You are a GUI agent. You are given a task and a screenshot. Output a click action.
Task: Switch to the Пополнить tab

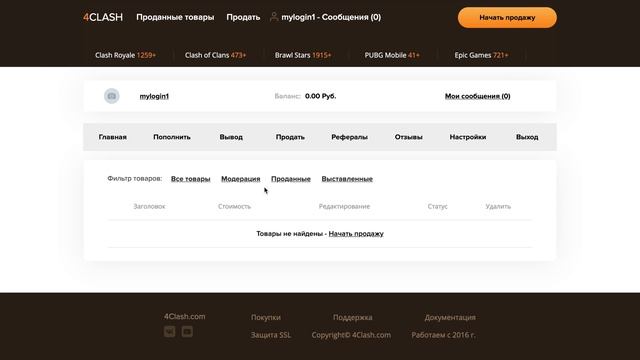[172, 137]
